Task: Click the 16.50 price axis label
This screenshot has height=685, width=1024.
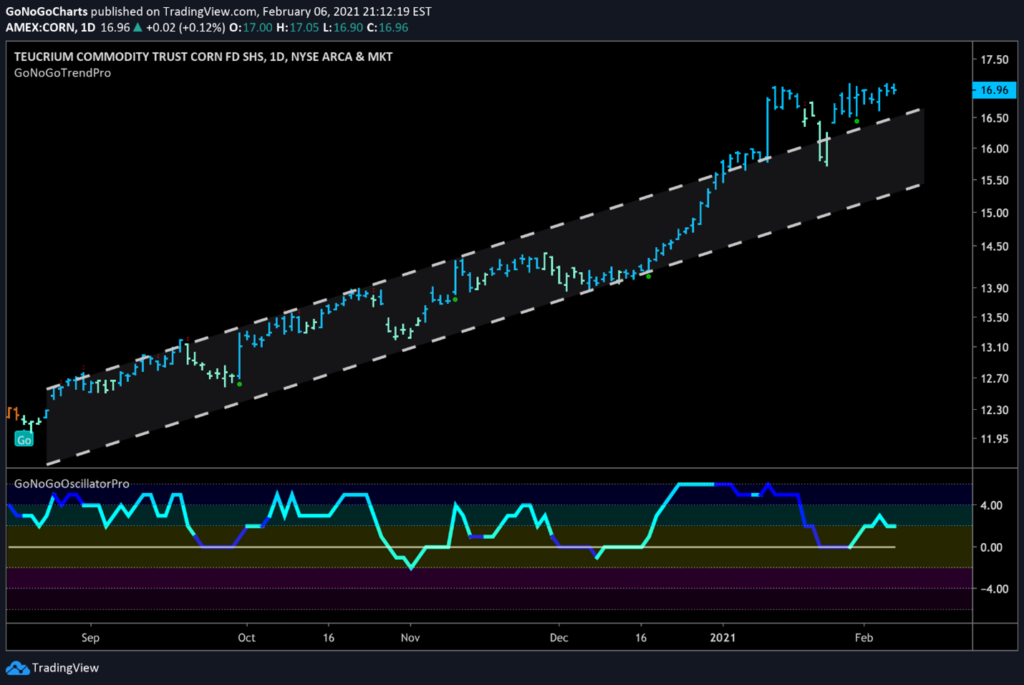Action: (994, 118)
